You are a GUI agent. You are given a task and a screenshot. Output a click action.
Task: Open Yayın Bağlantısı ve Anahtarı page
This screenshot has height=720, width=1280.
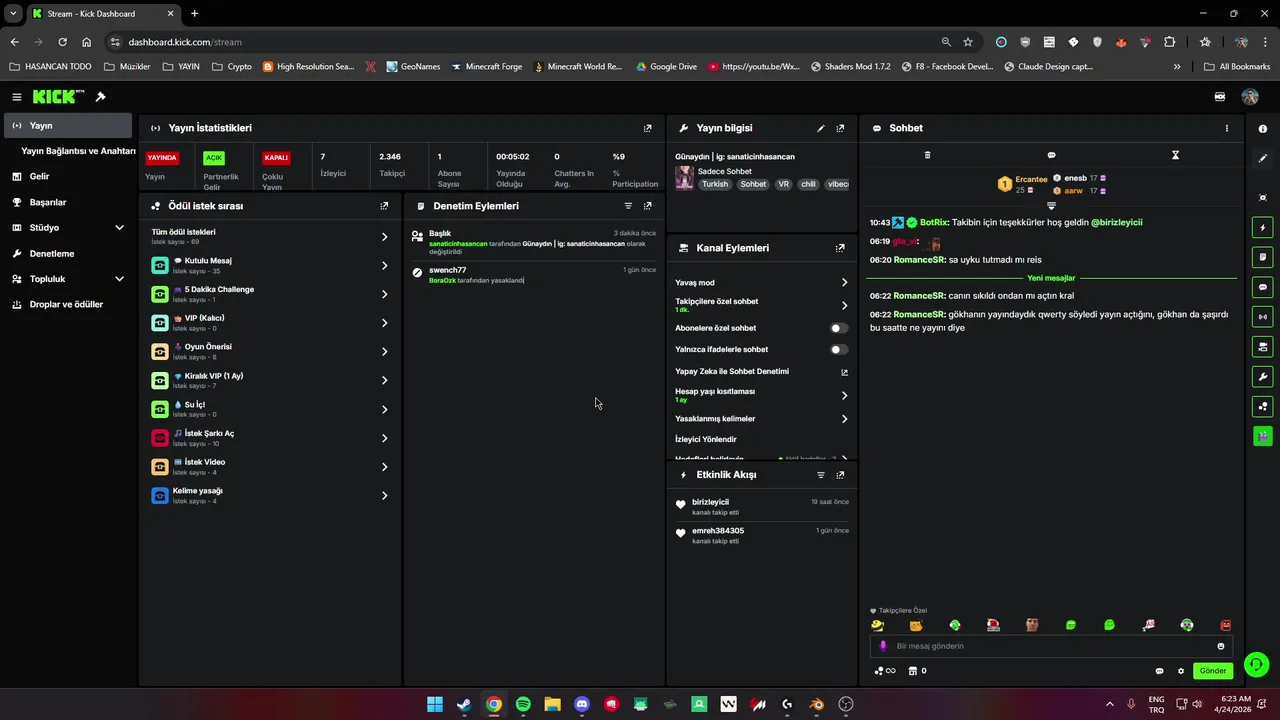click(78, 151)
